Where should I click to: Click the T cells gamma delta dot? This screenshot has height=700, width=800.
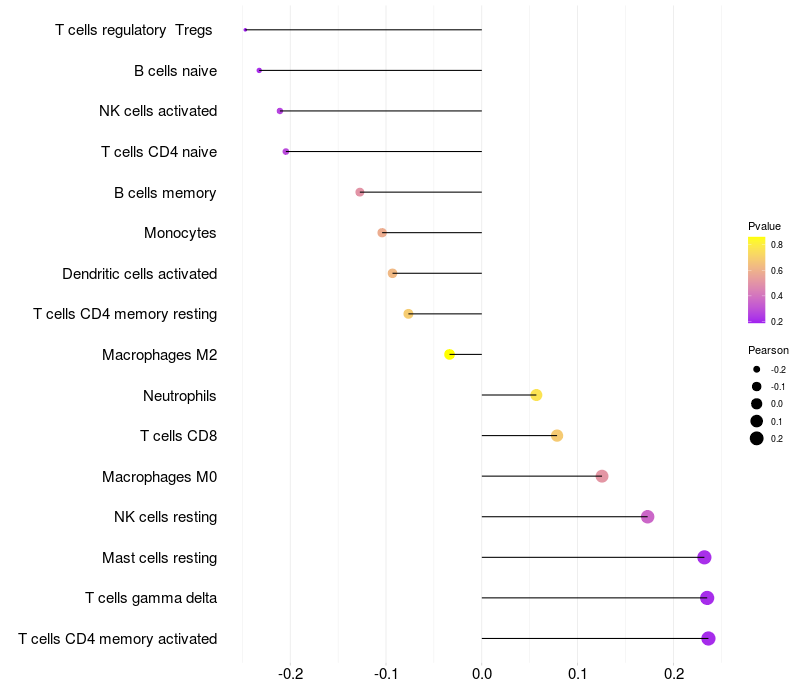(707, 598)
